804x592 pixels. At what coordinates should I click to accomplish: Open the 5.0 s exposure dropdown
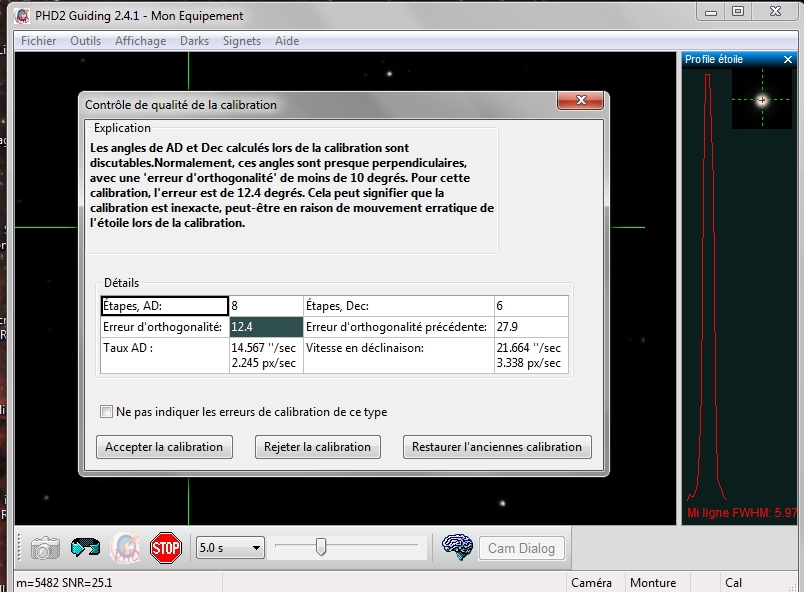[230, 548]
